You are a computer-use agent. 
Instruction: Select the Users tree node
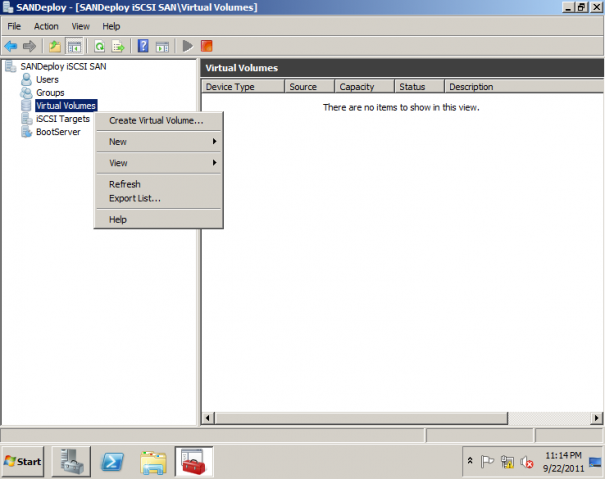[x=47, y=80]
